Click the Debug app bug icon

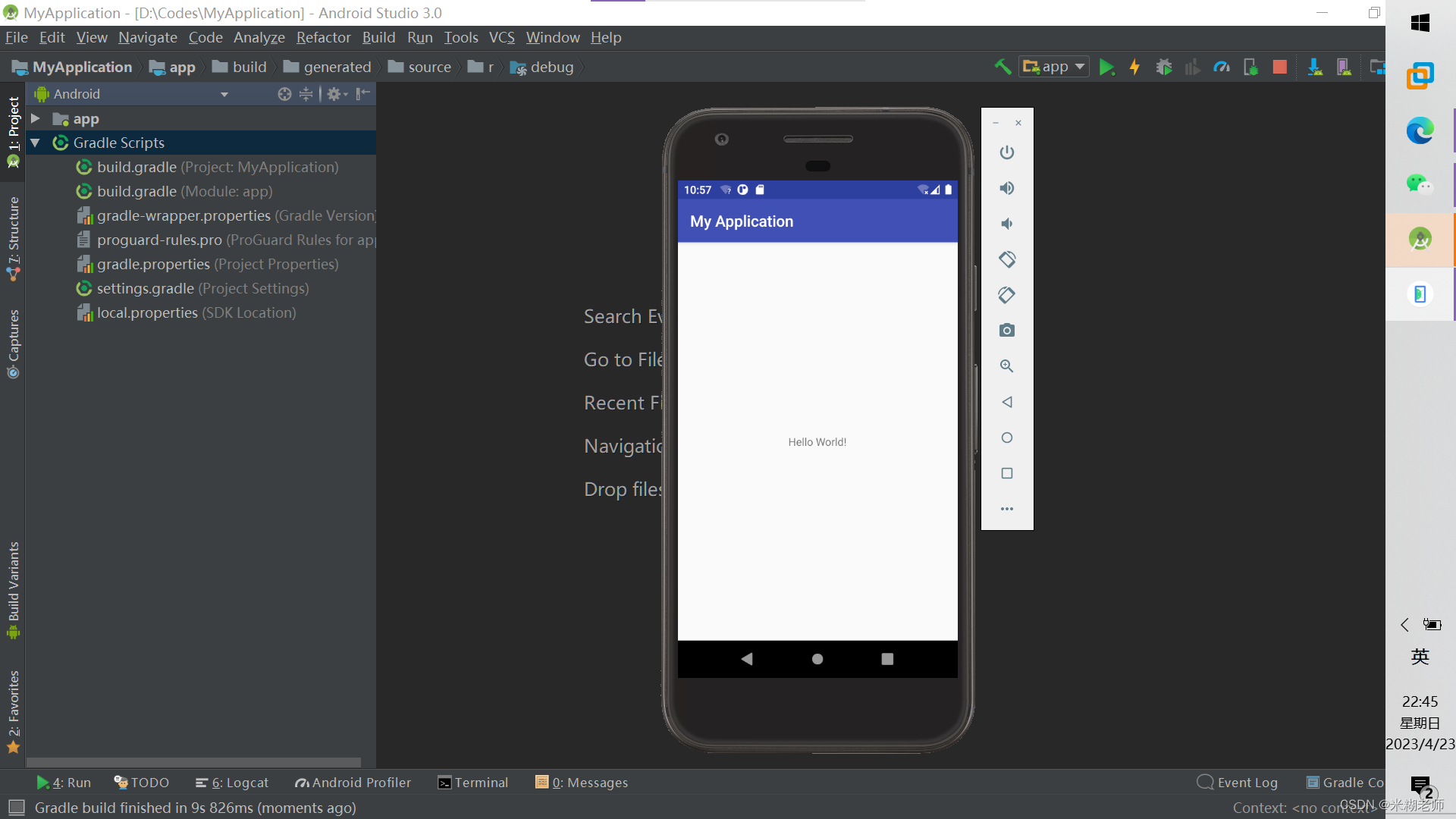point(1163,67)
